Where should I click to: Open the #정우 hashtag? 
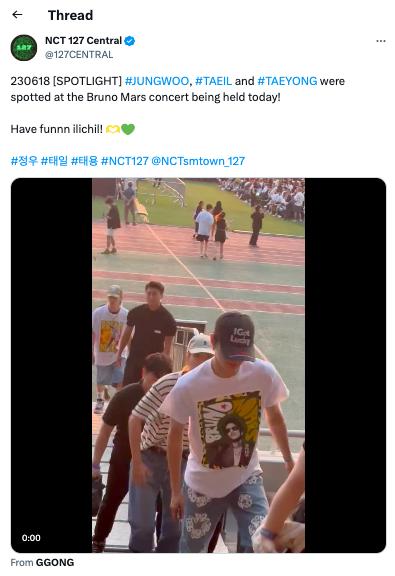(24, 161)
